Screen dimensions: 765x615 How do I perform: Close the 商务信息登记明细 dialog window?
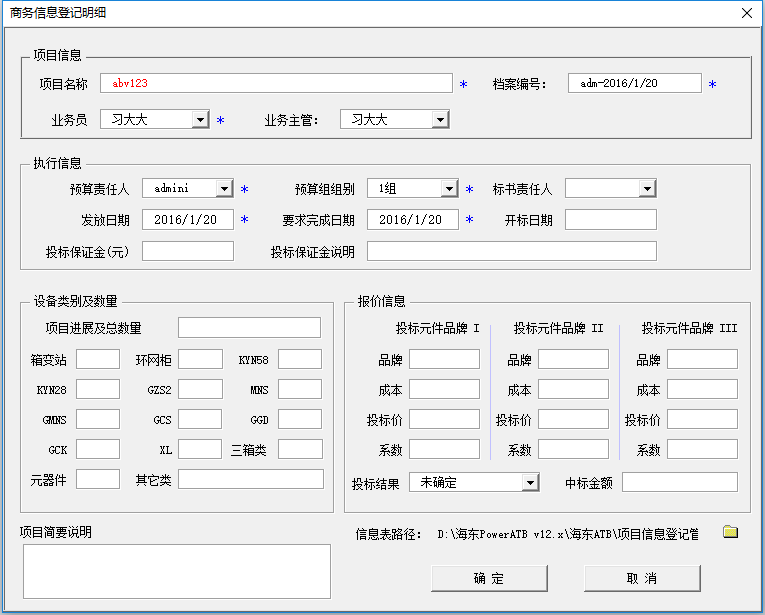click(x=746, y=14)
